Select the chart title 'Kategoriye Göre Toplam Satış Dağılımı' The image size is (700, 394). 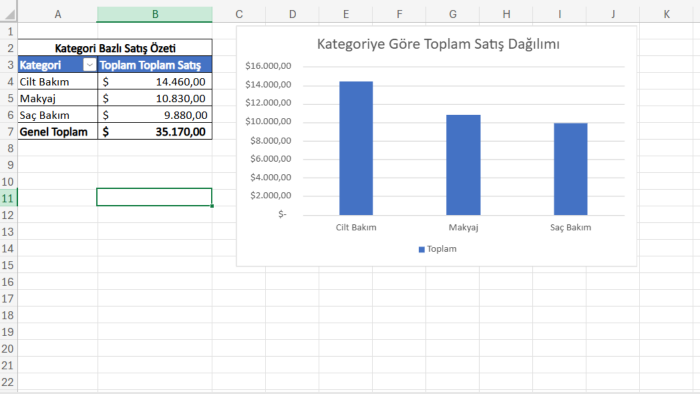point(438,44)
